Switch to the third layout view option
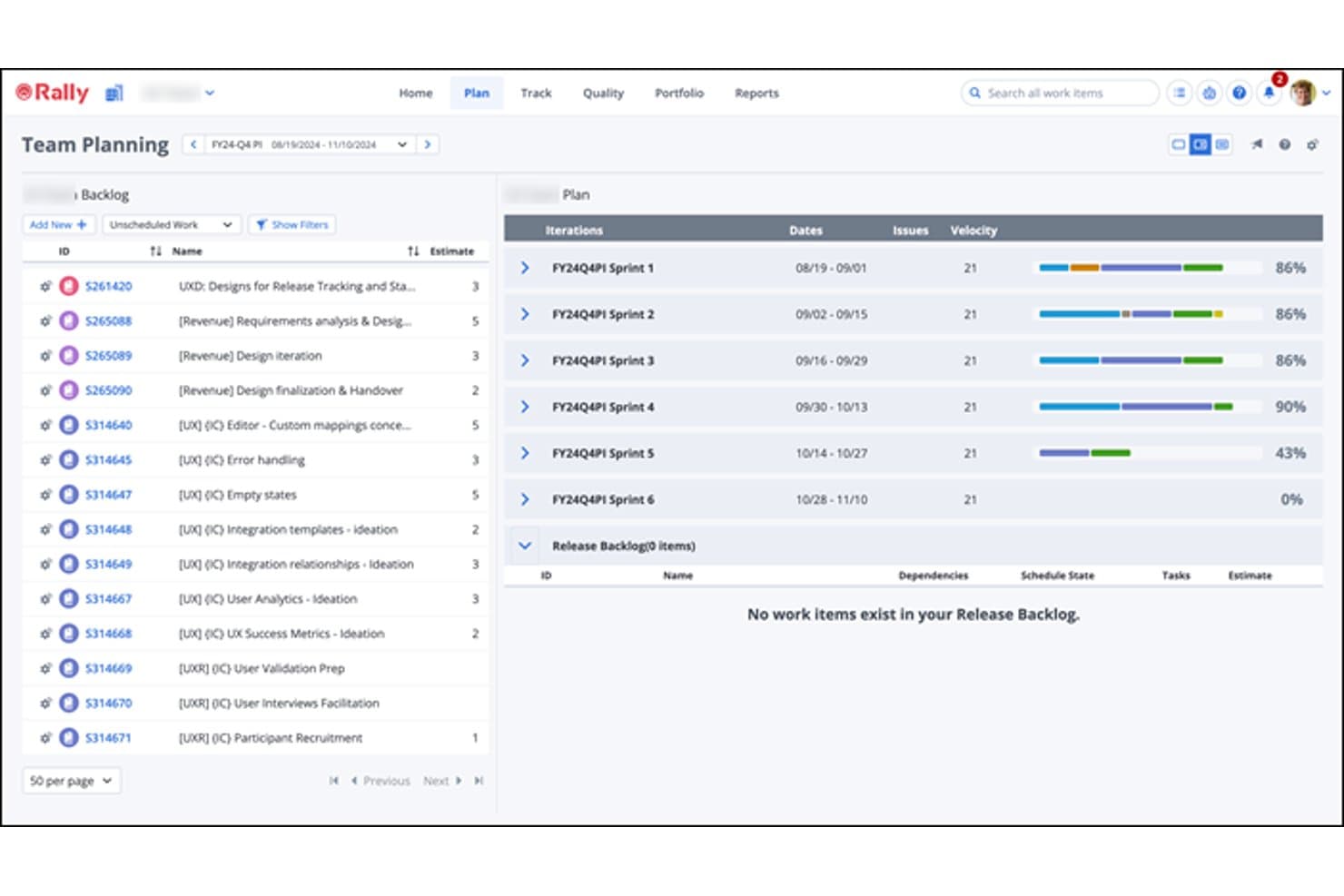Viewport: 1344px width, 896px height. pyautogui.click(x=1222, y=144)
